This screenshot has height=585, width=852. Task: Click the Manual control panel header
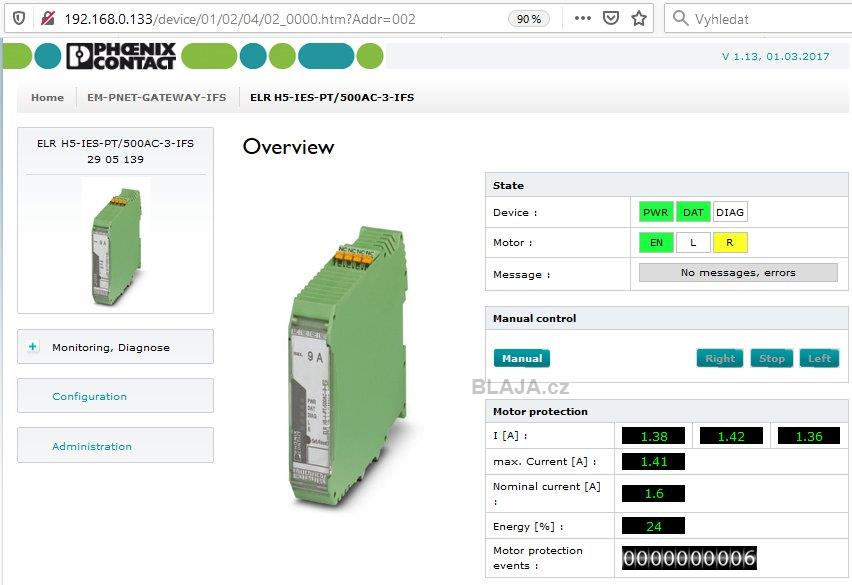[667, 318]
